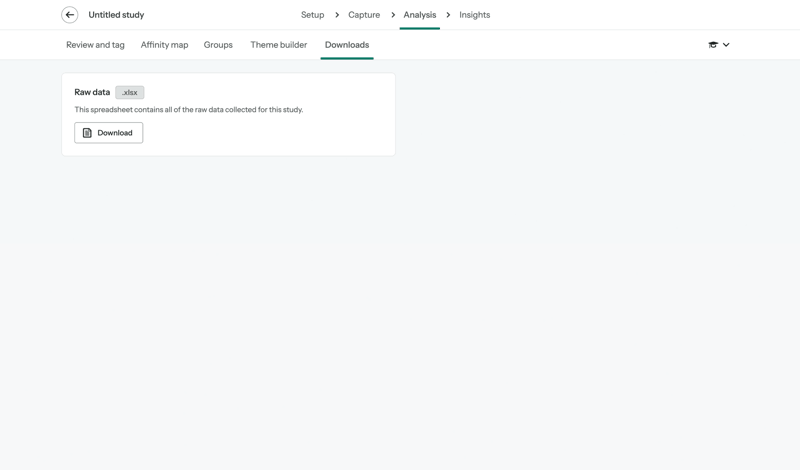
Task: Download the raw data spreadsheet
Action: click(109, 133)
